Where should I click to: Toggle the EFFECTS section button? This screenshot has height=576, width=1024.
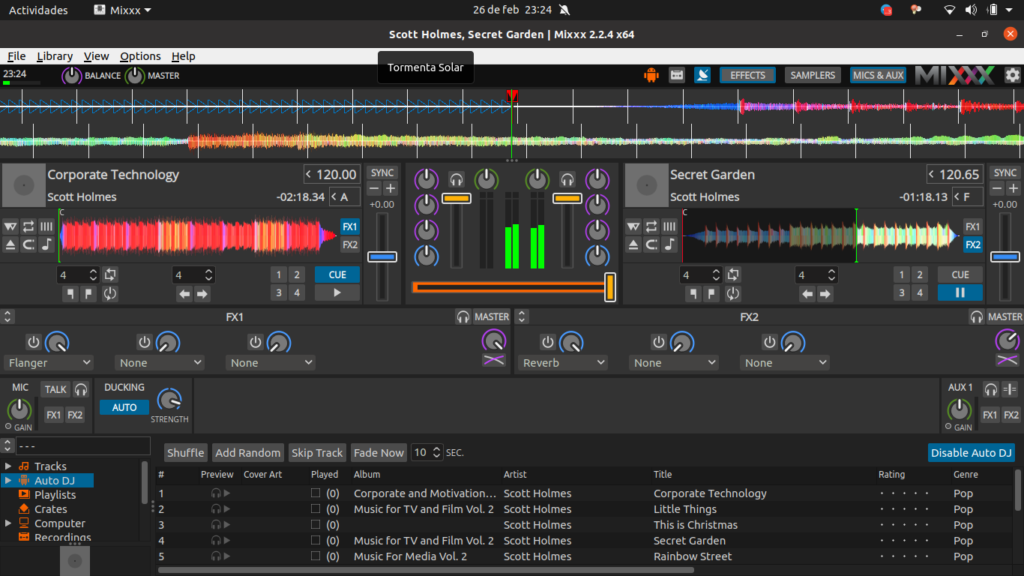coord(747,75)
